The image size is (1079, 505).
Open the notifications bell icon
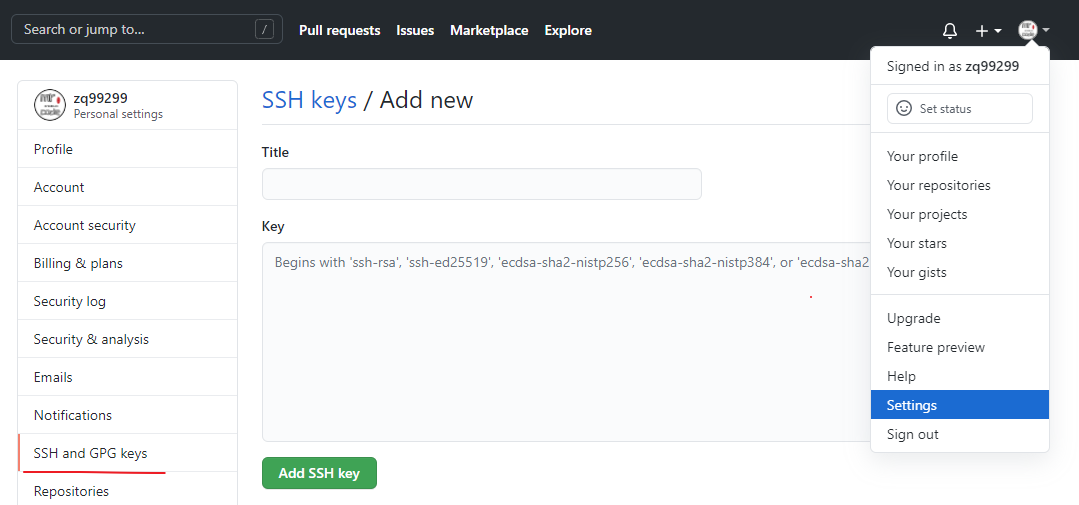coord(950,30)
